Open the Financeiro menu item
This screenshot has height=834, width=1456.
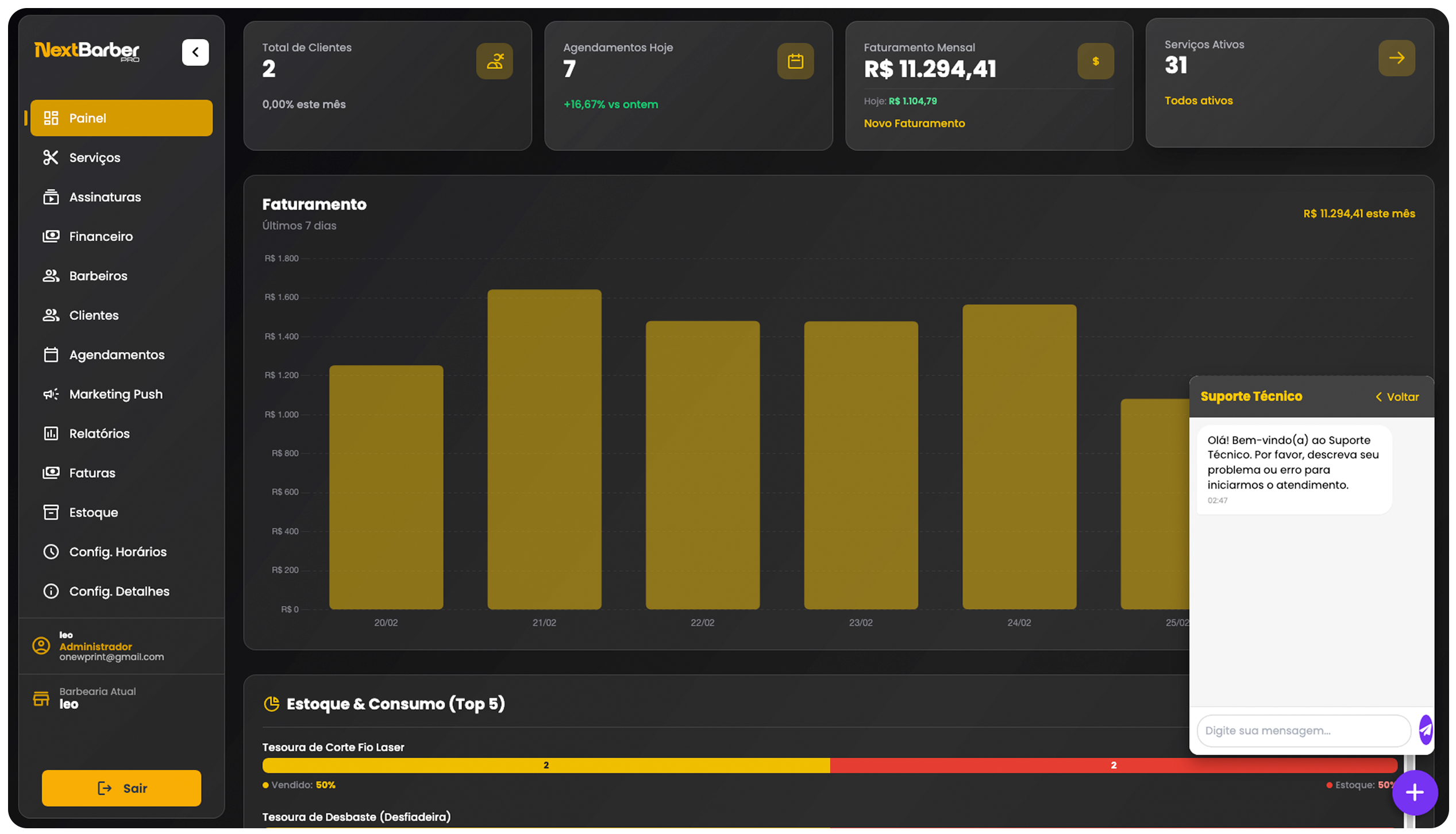(x=101, y=236)
